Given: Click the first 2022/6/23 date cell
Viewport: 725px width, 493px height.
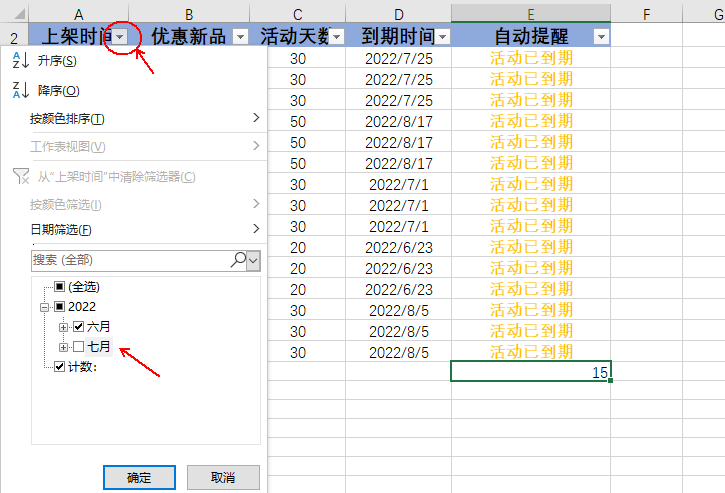Looking at the screenshot, I should pos(399,247).
